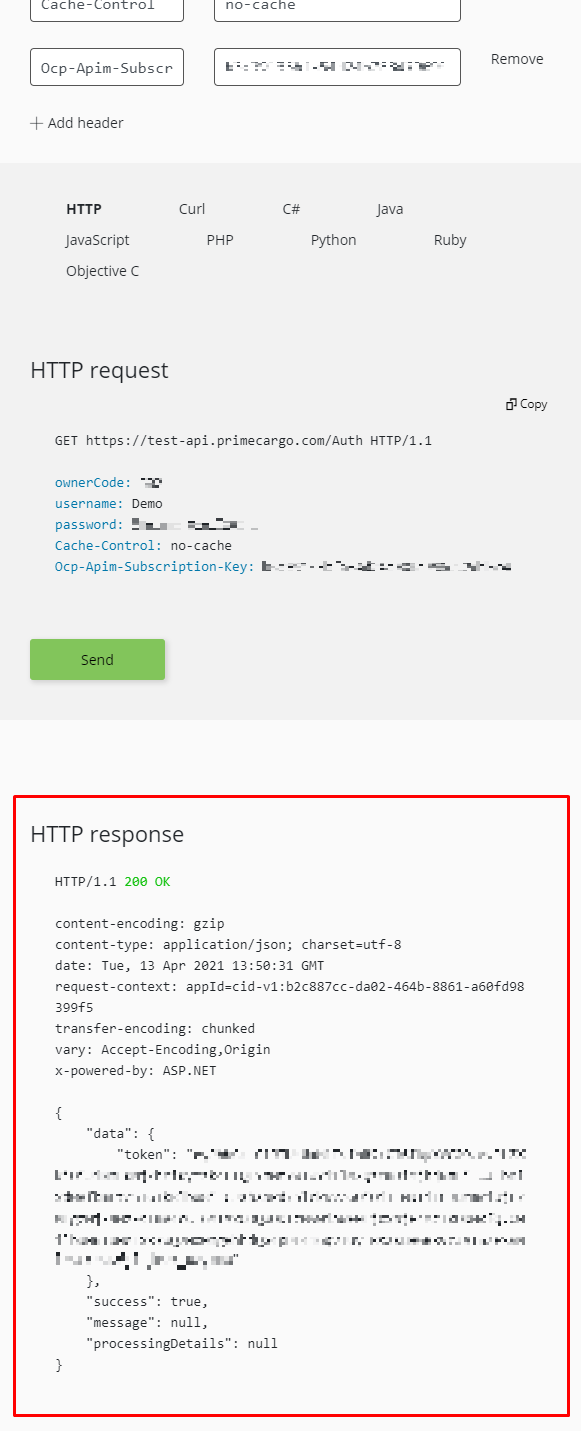
Task: Switch to the Java tab
Action: [x=389, y=209]
